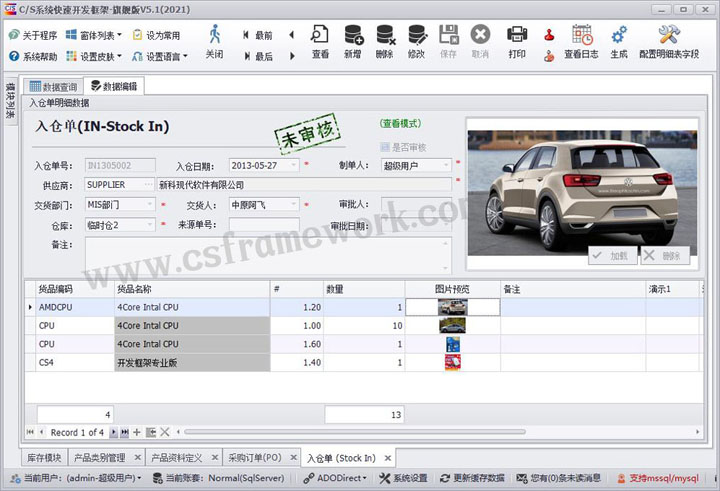Viewport: 720px width, 491px height.
Task: Click the 系统设置 status bar button
Action: point(402,478)
